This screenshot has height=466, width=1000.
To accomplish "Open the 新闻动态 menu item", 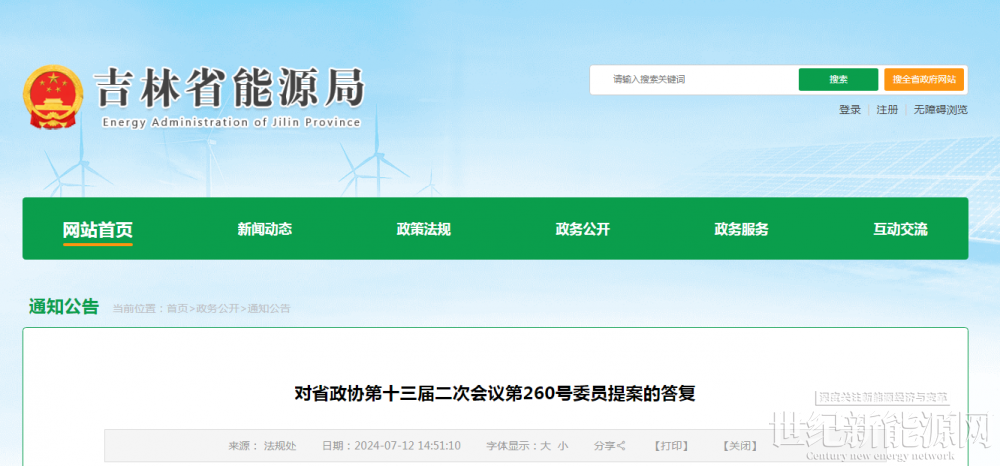I will pos(265,229).
